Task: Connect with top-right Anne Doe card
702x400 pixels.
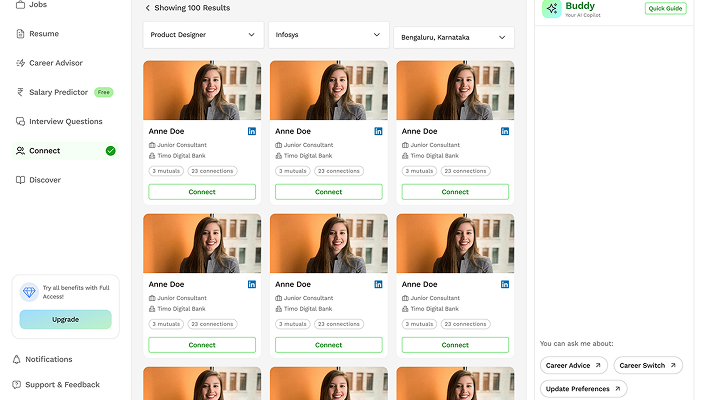Action: [x=455, y=192]
